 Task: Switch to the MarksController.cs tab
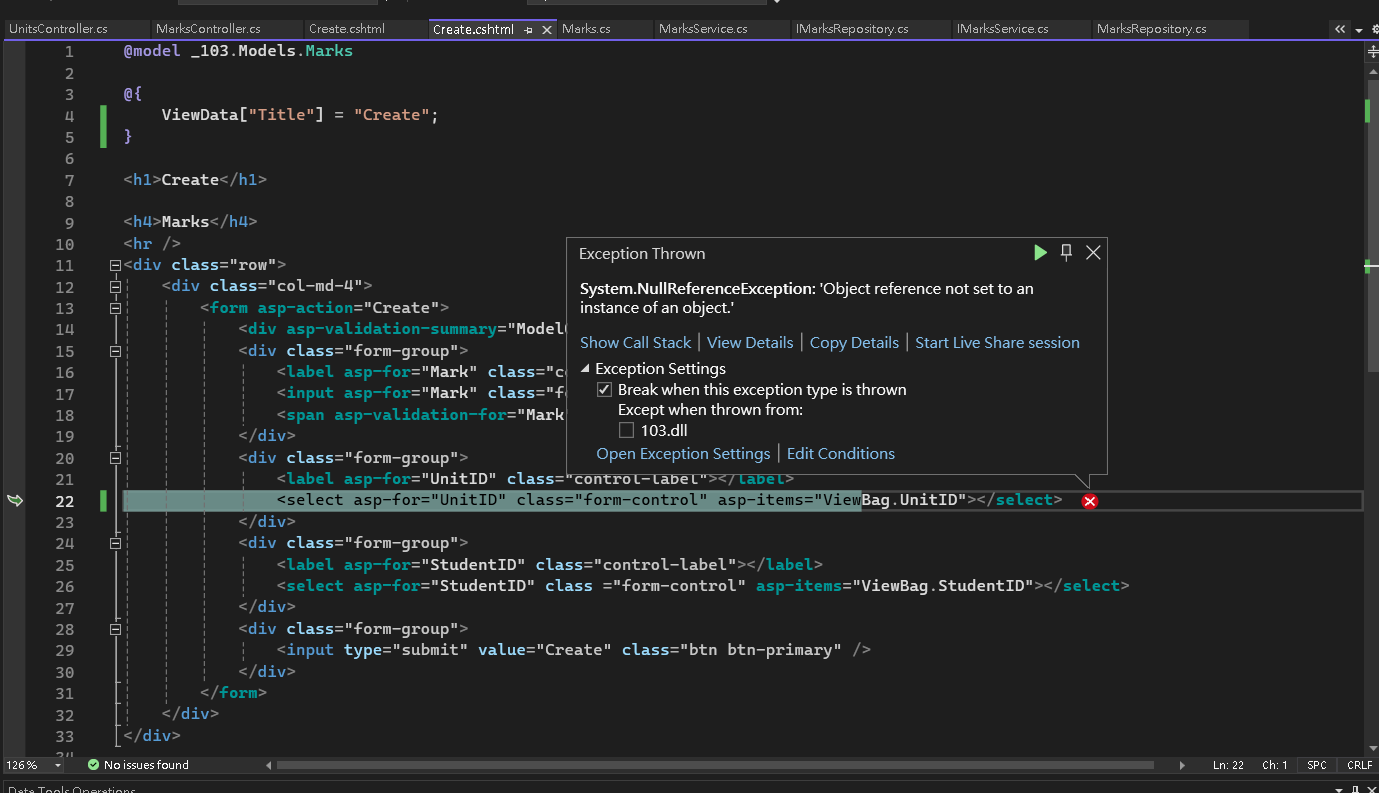(x=208, y=29)
